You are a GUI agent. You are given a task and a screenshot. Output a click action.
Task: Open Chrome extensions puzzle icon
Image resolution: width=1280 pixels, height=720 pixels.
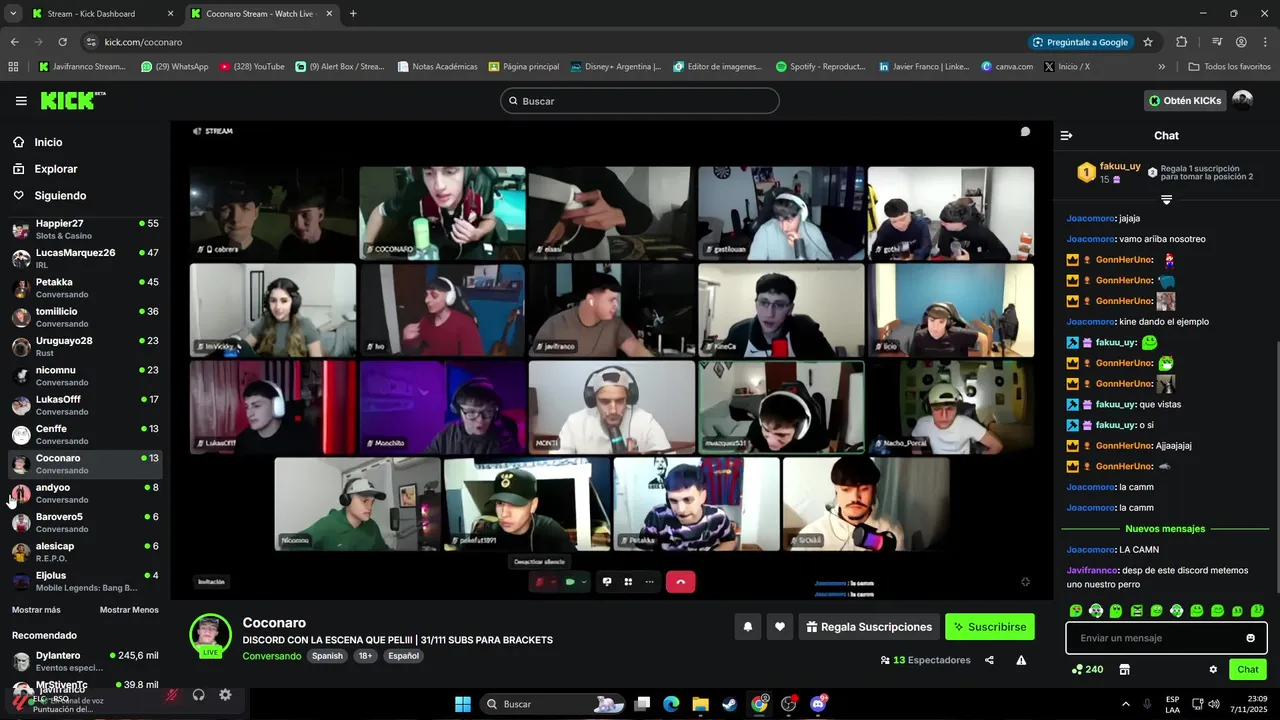click(x=1181, y=42)
